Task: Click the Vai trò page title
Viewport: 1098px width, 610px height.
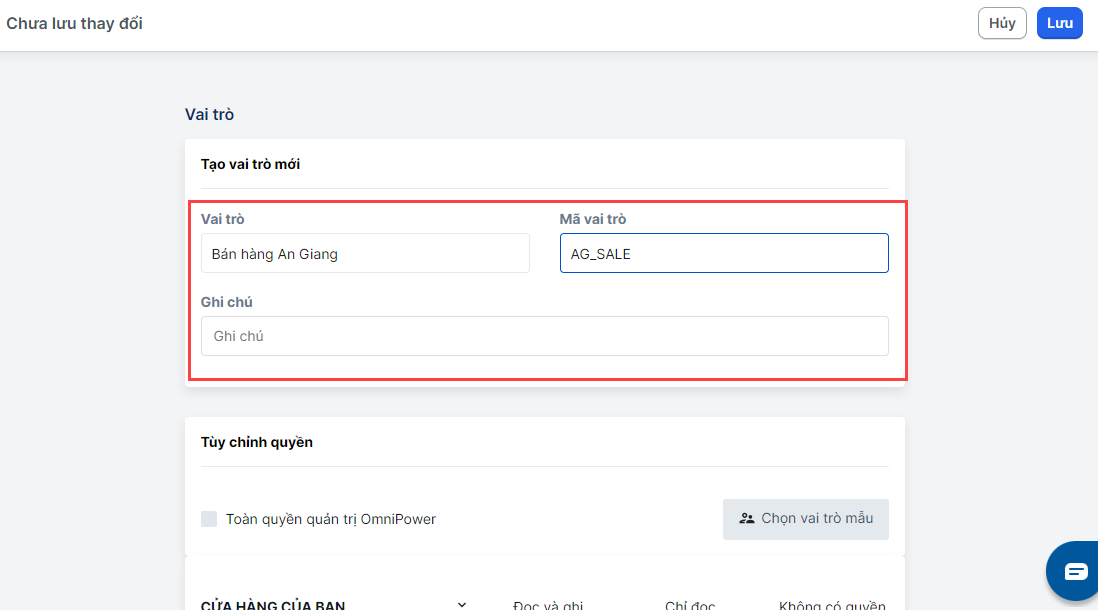Action: pyautogui.click(x=209, y=114)
